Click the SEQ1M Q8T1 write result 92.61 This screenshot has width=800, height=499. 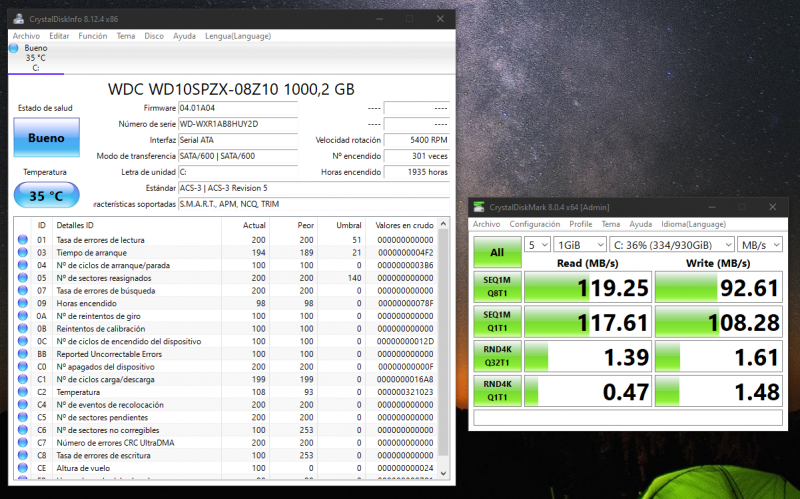point(718,287)
